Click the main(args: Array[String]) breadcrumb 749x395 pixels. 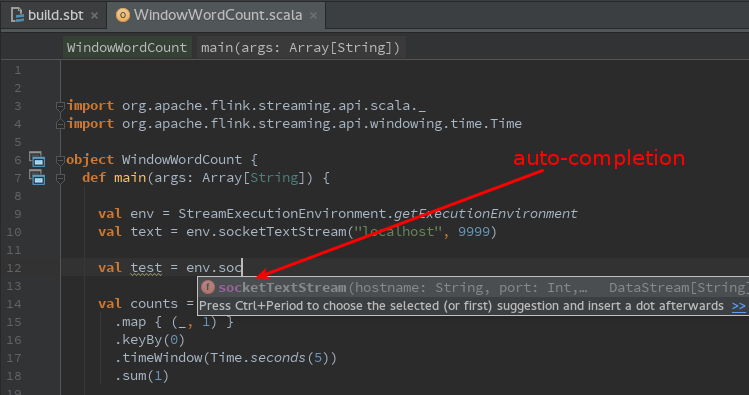click(x=300, y=47)
